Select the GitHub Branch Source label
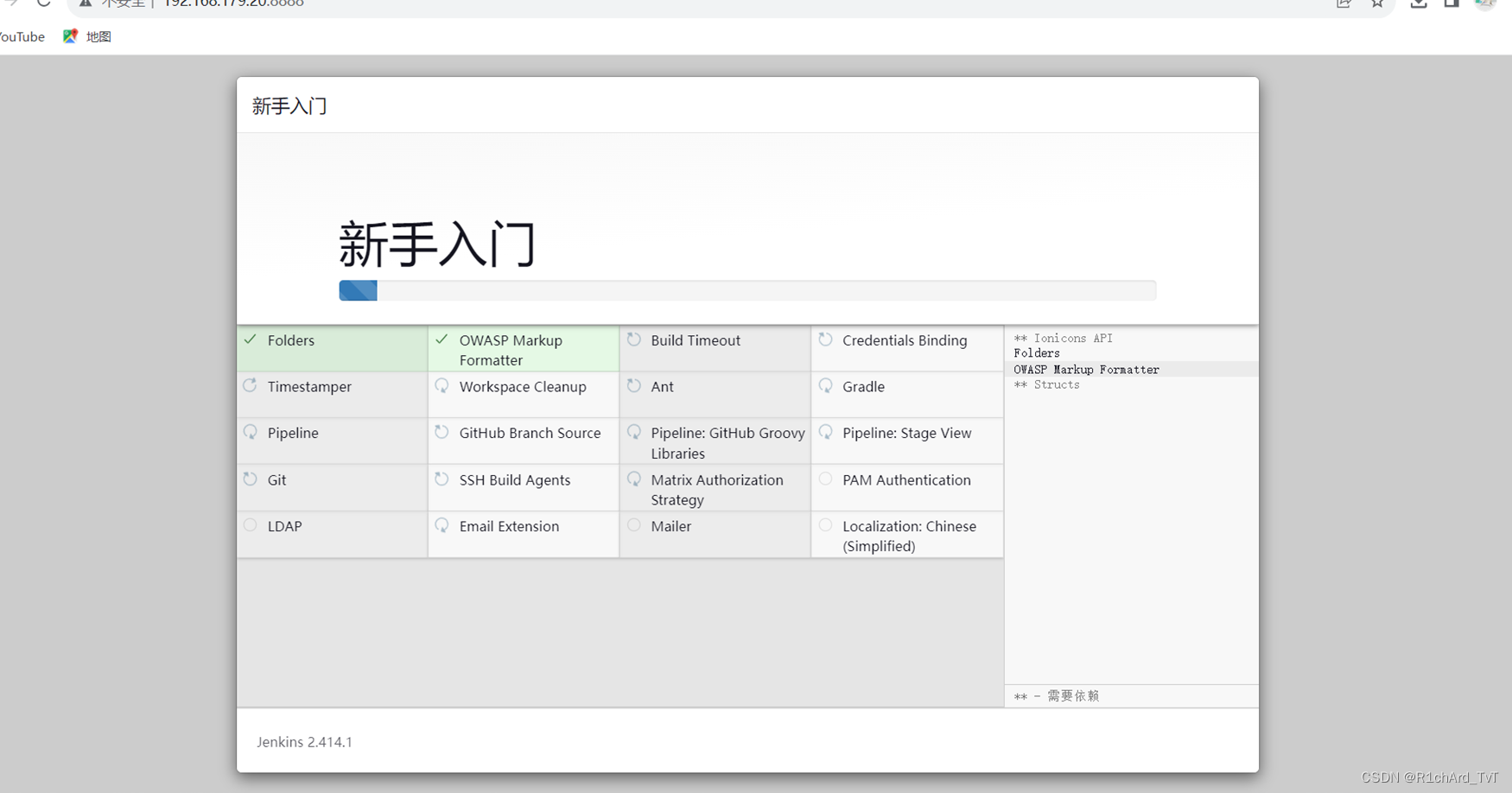This screenshot has height=793, width=1512. [530, 433]
